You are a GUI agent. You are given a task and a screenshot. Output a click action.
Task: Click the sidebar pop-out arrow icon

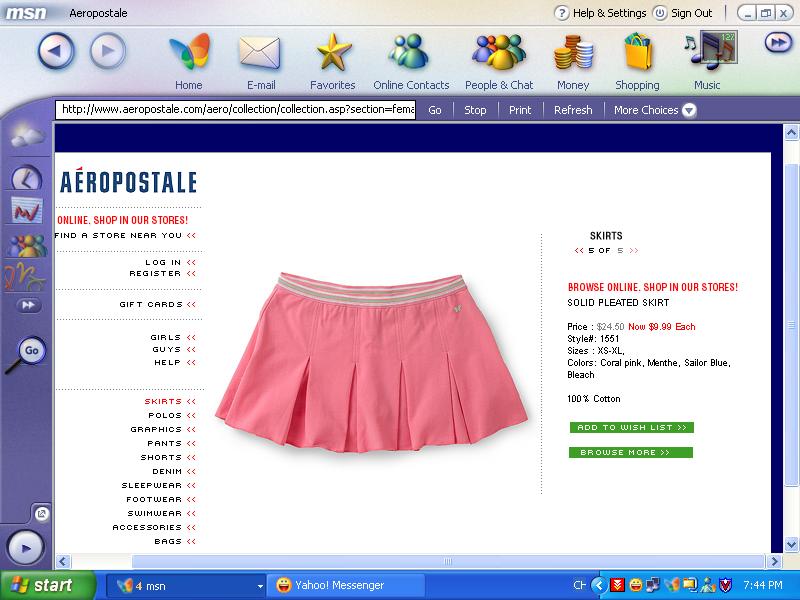42,513
